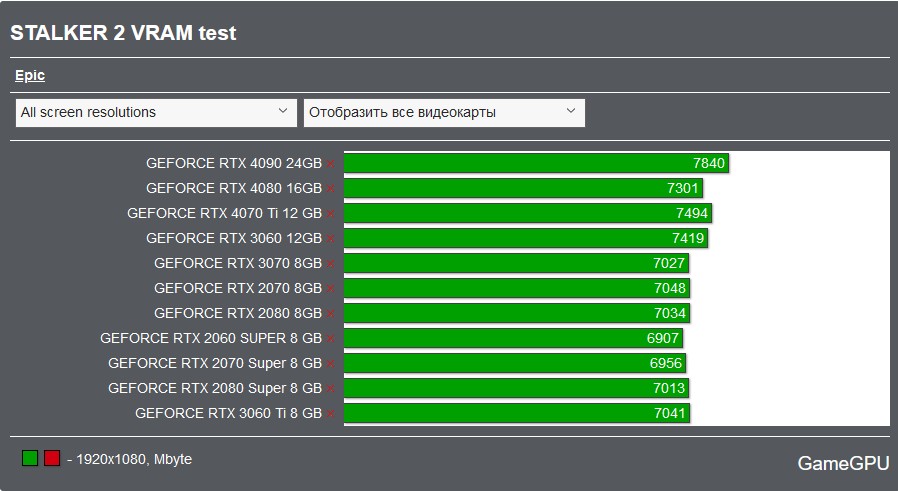
Task: Click red X beside RTX 3060 Ti 8 GB
Action: (x=331, y=414)
